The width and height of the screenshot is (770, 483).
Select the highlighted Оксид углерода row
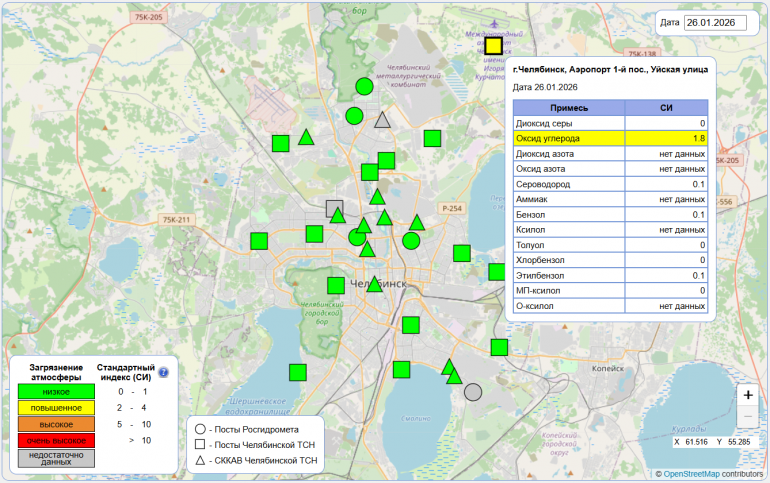tap(610, 138)
